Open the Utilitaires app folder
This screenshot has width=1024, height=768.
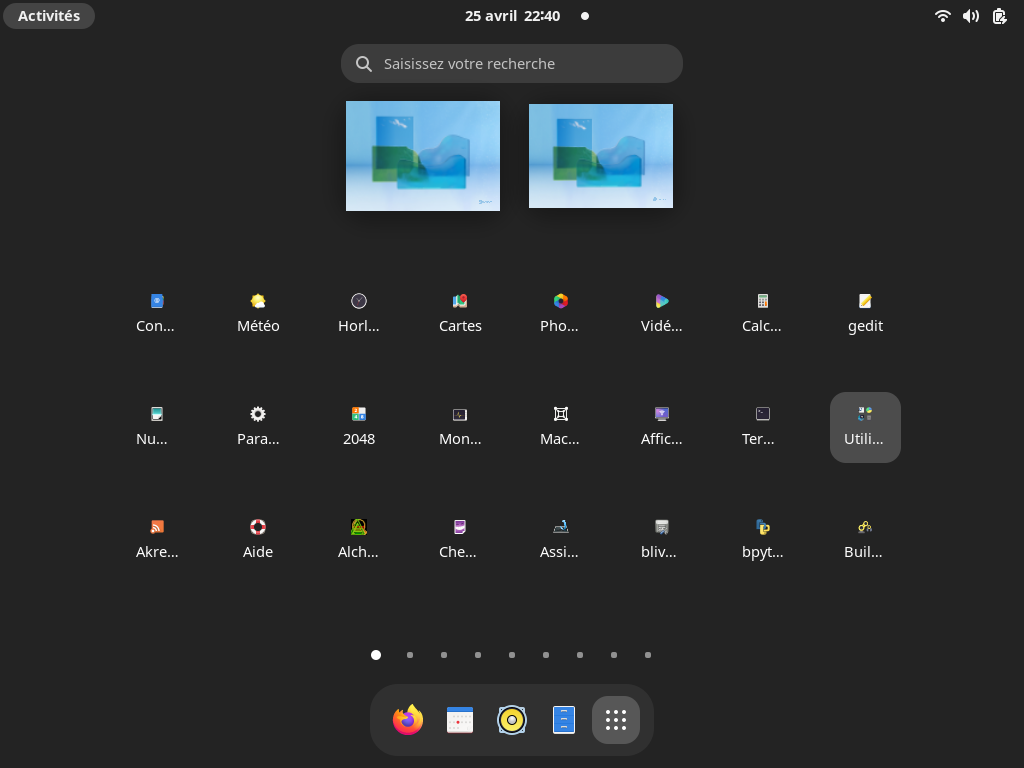[865, 427]
